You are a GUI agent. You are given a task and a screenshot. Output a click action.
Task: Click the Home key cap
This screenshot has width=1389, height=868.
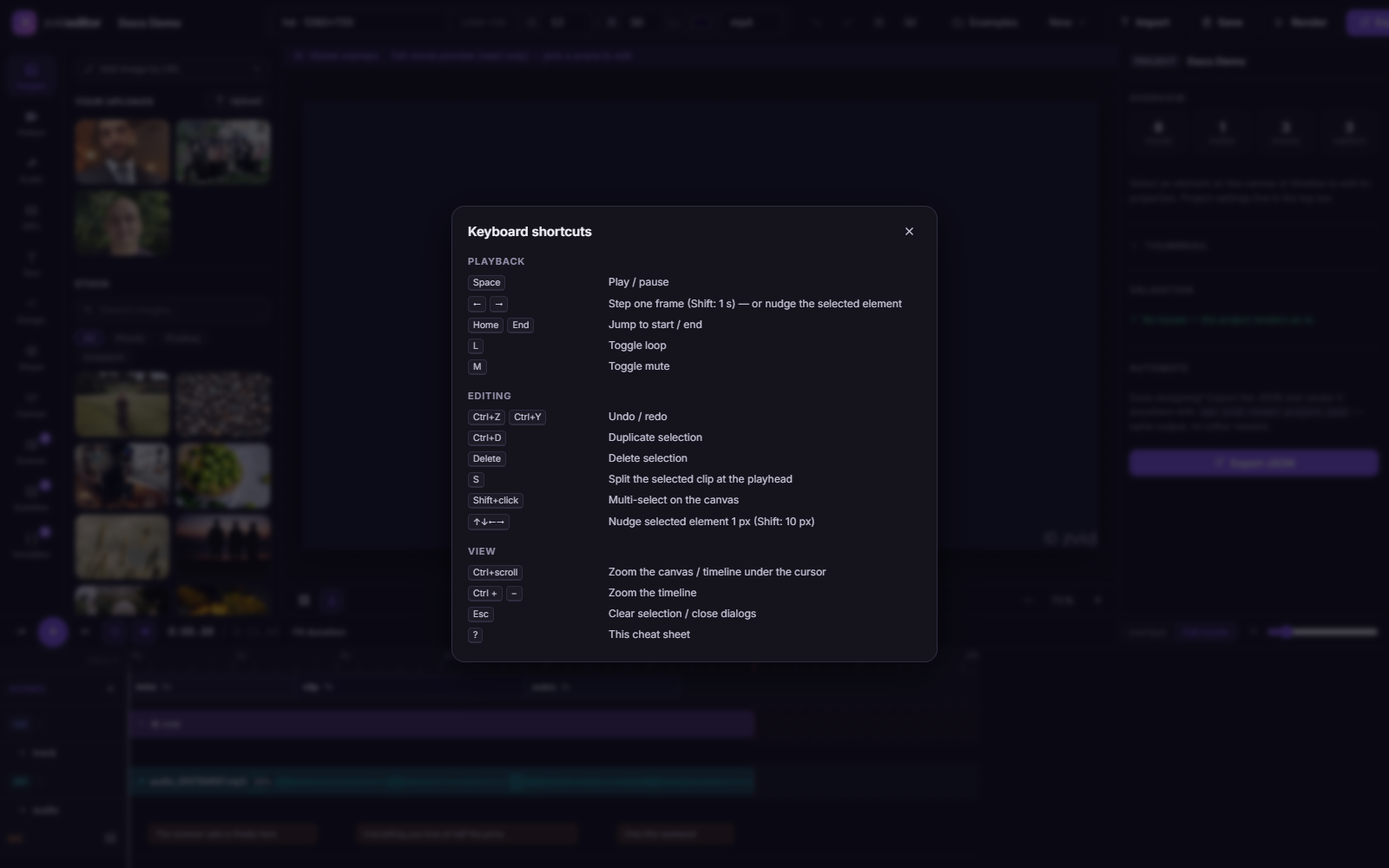click(485, 325)
